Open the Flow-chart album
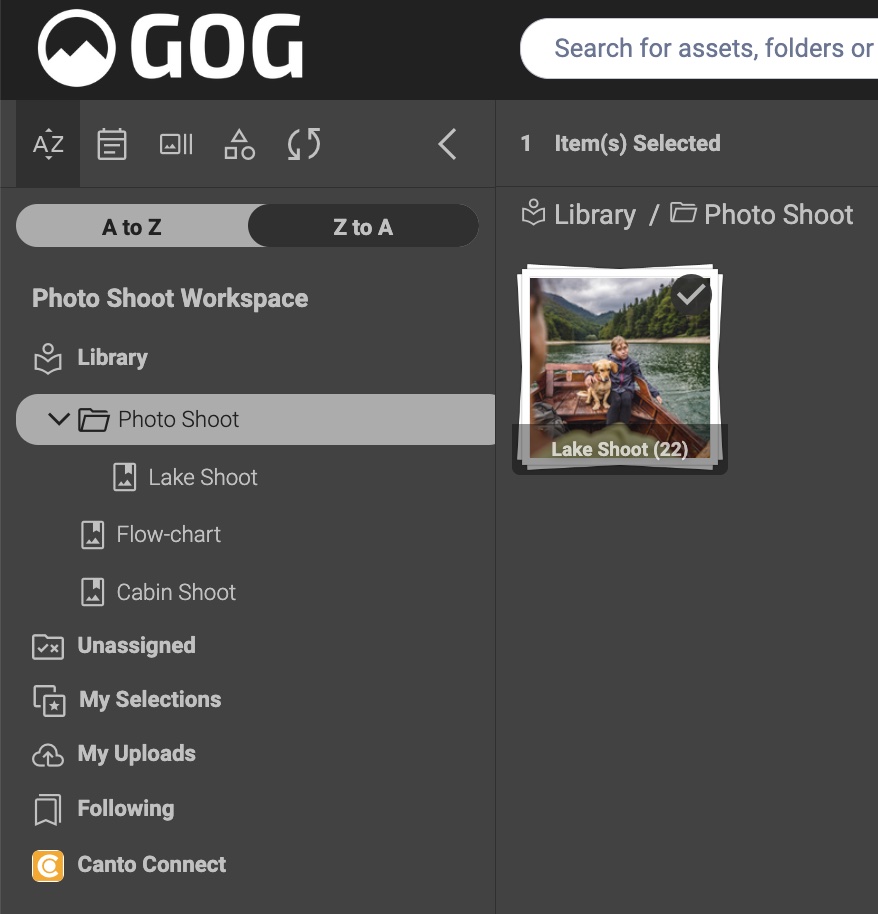 pyautogui.click(x=168, y=535)
